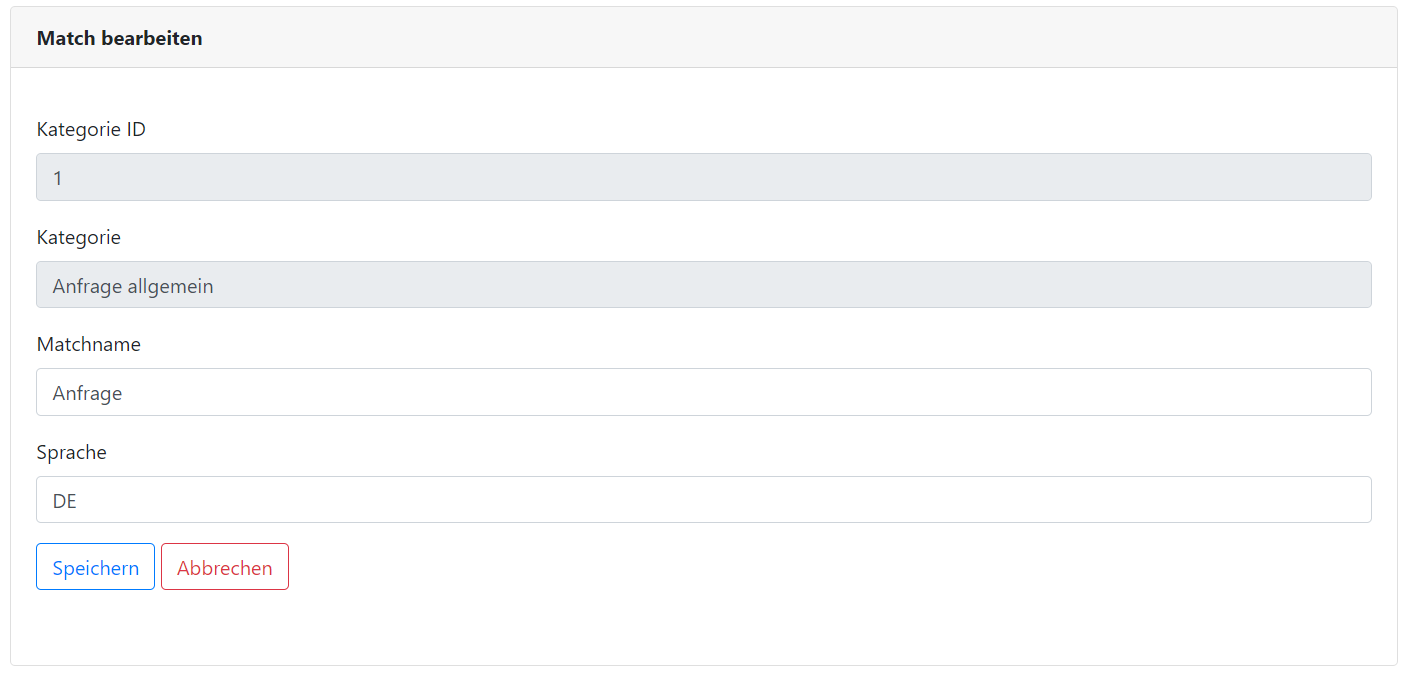Click the "Anfrage allgemein" text value
Image resolution: width=1415 pixels, height=676 pixels.
(x=133, y=286)
